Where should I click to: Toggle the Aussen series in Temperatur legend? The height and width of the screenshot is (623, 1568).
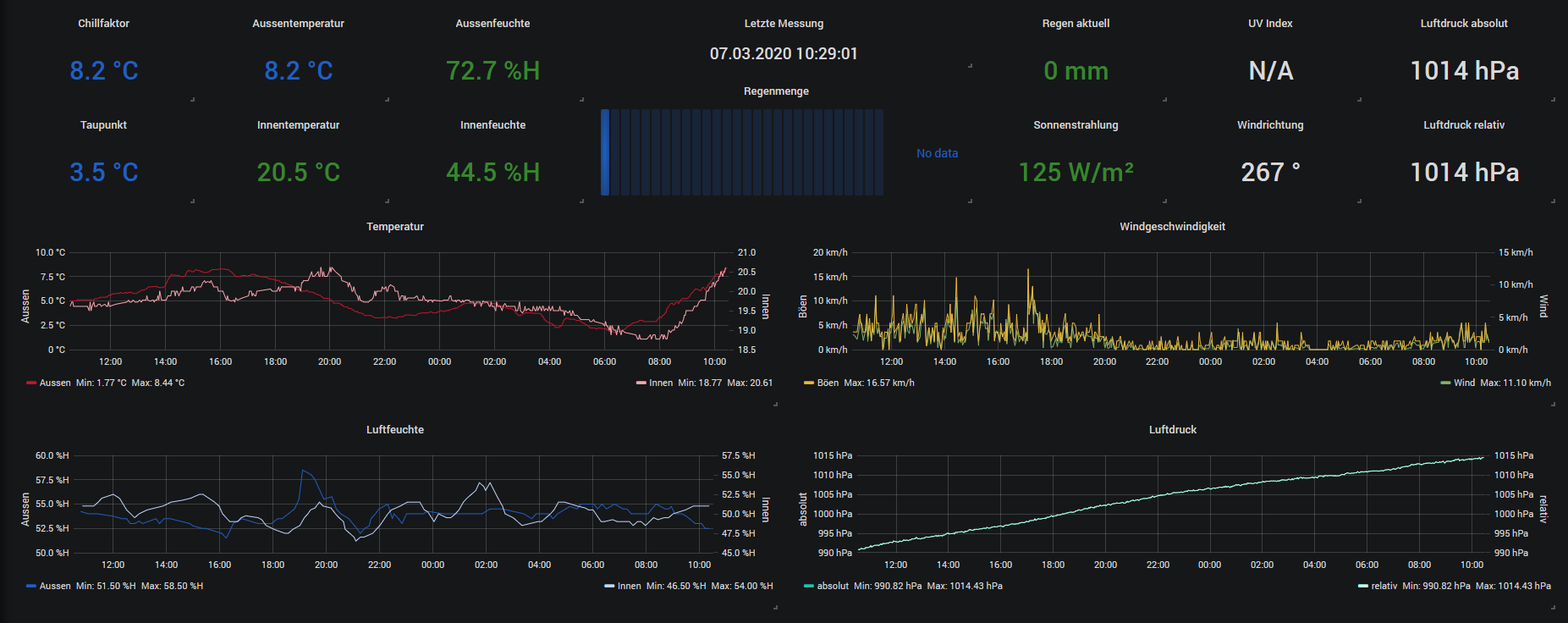point(55,383)
